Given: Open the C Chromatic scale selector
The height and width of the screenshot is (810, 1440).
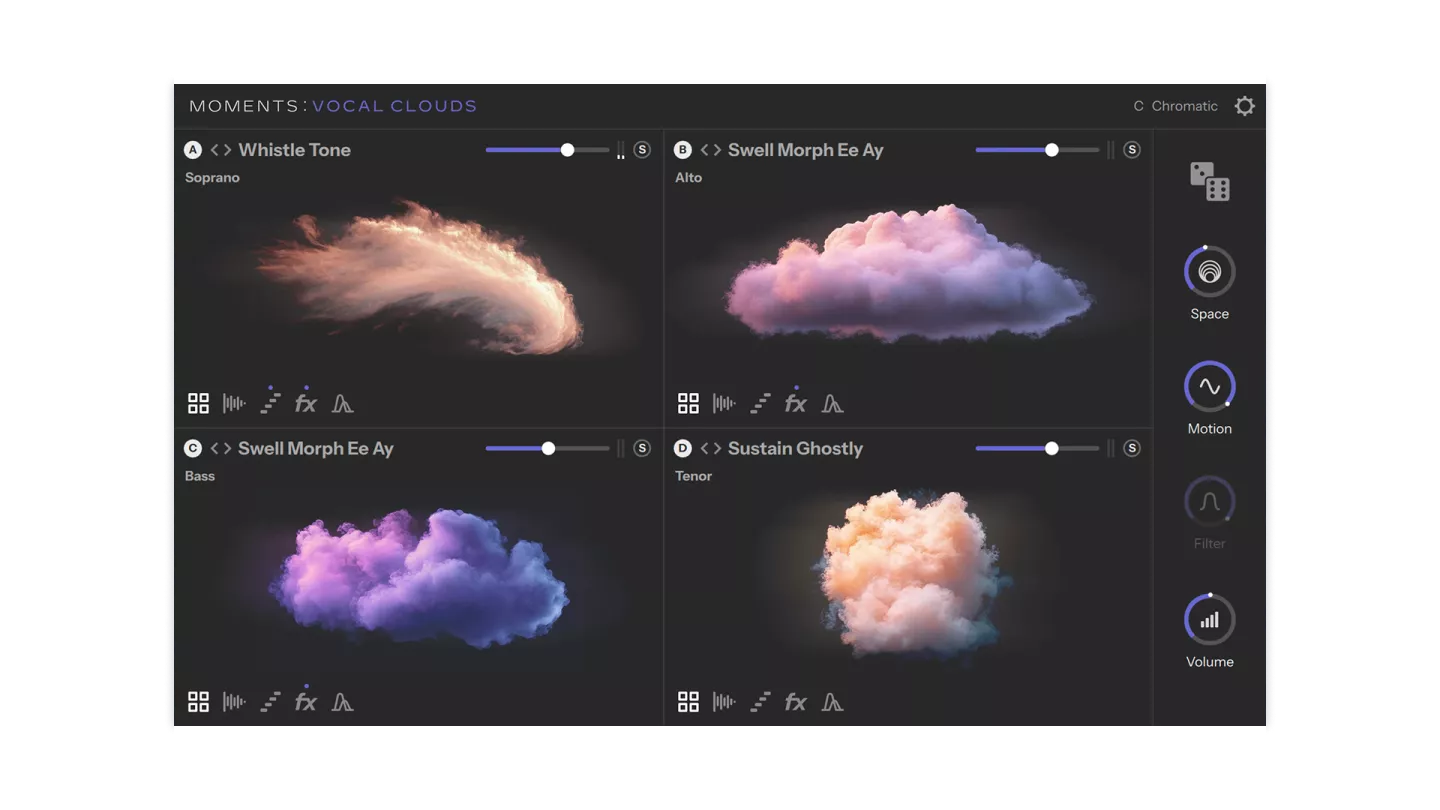Looking at the screenshot, I should [1175, 106].
